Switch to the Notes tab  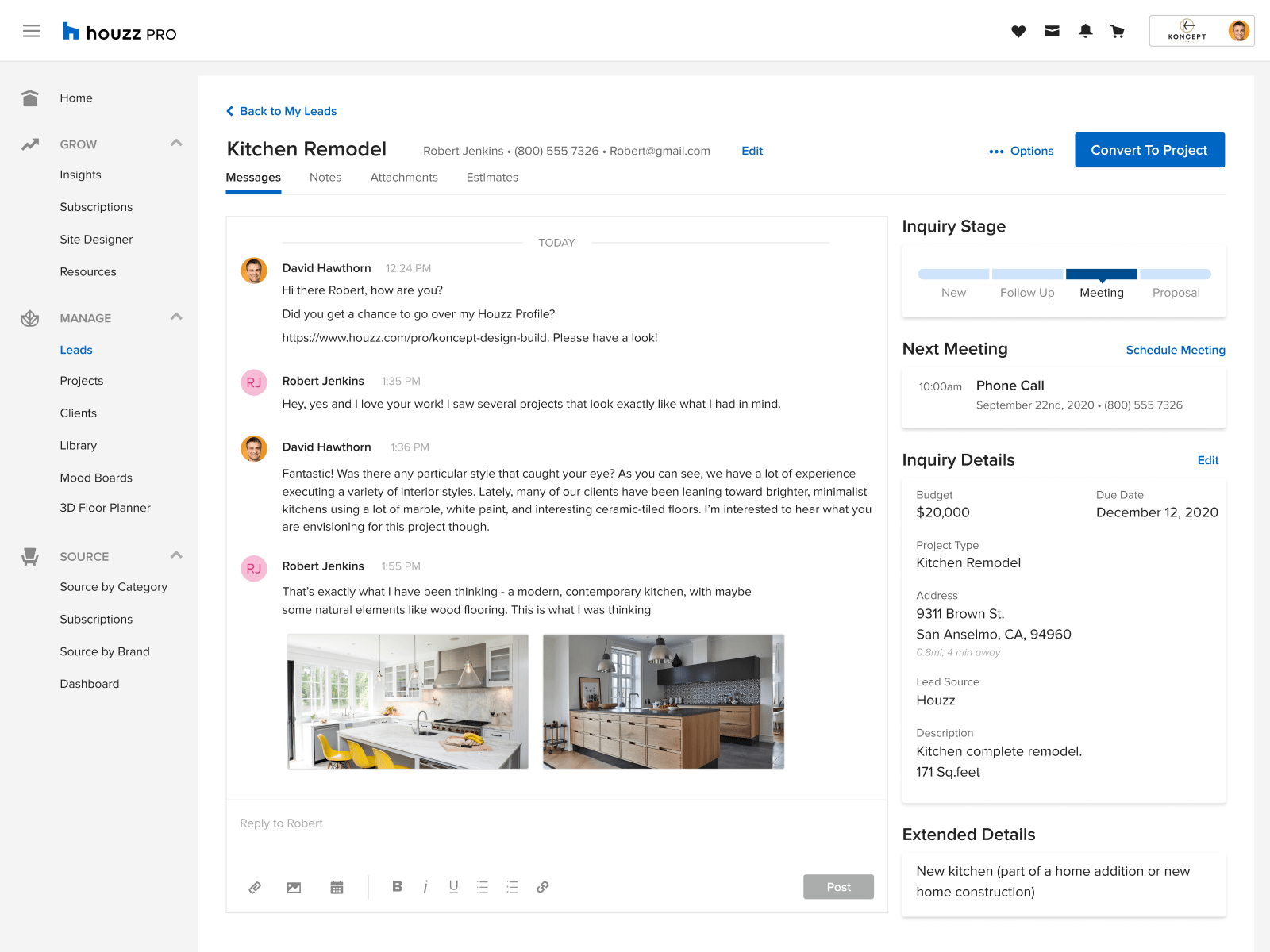pyautogui.click(x=325, y=177)
